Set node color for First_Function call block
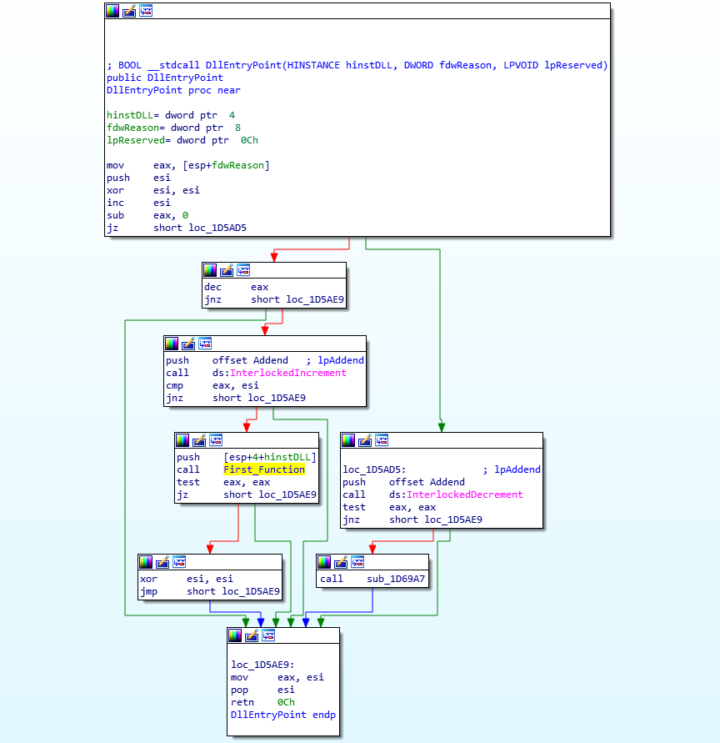 pyautogui.click(x=182, y=440)
